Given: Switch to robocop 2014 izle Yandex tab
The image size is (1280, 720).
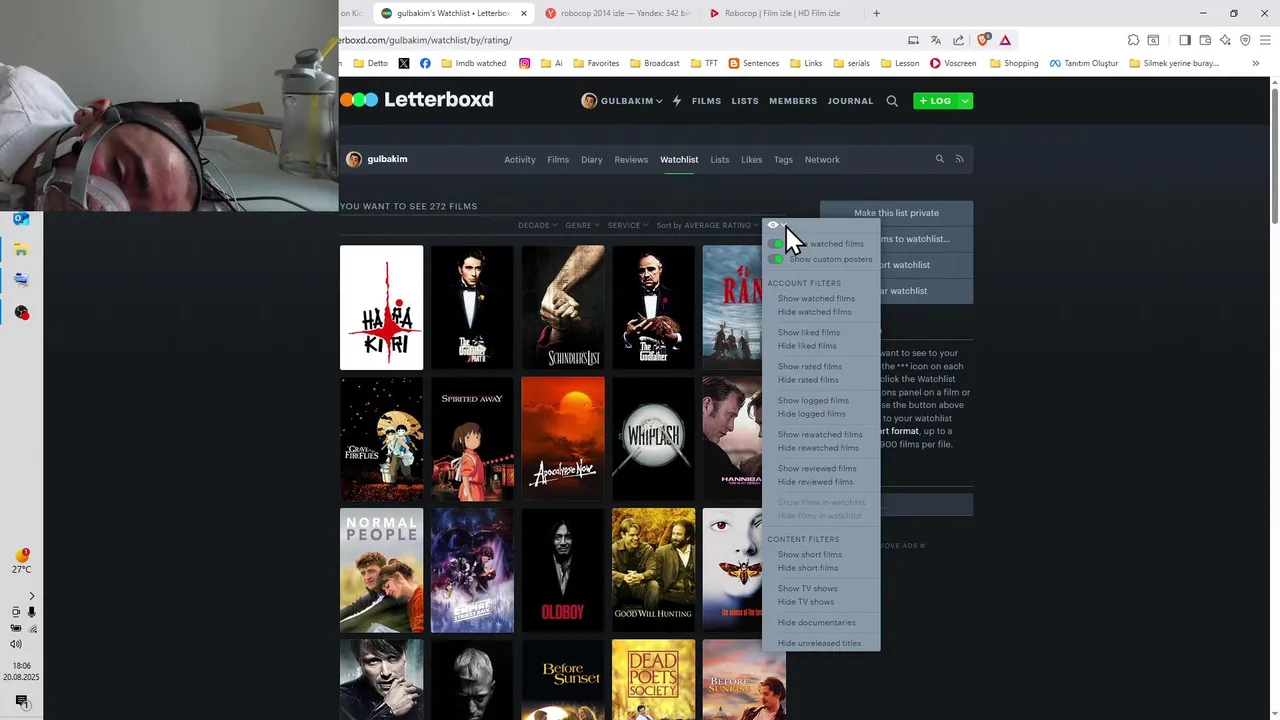Looking at the screenshot, I should point(618,13).
